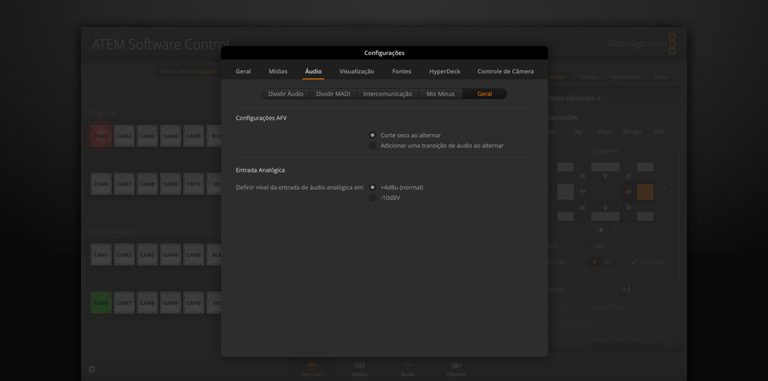Choose Corte seco ao alternar option
This screenshot has height=381, width=768.
[373, 135]
